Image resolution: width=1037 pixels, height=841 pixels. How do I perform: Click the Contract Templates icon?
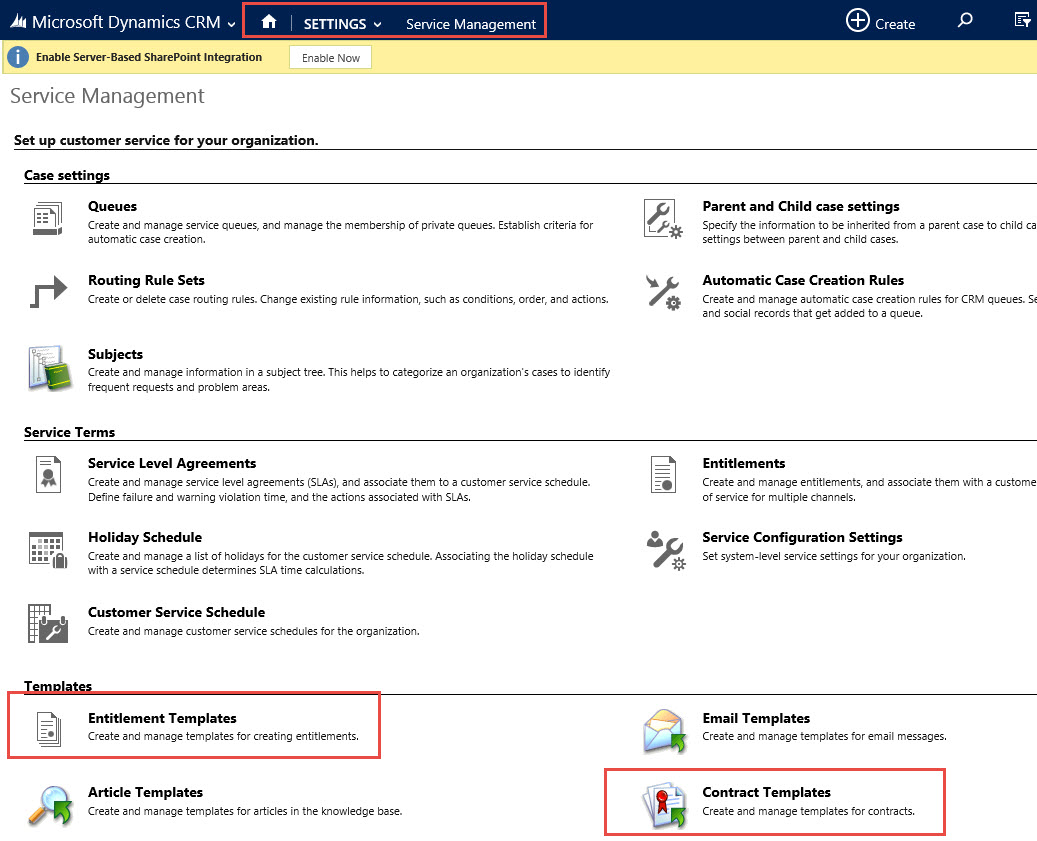[x=664, y=805]
